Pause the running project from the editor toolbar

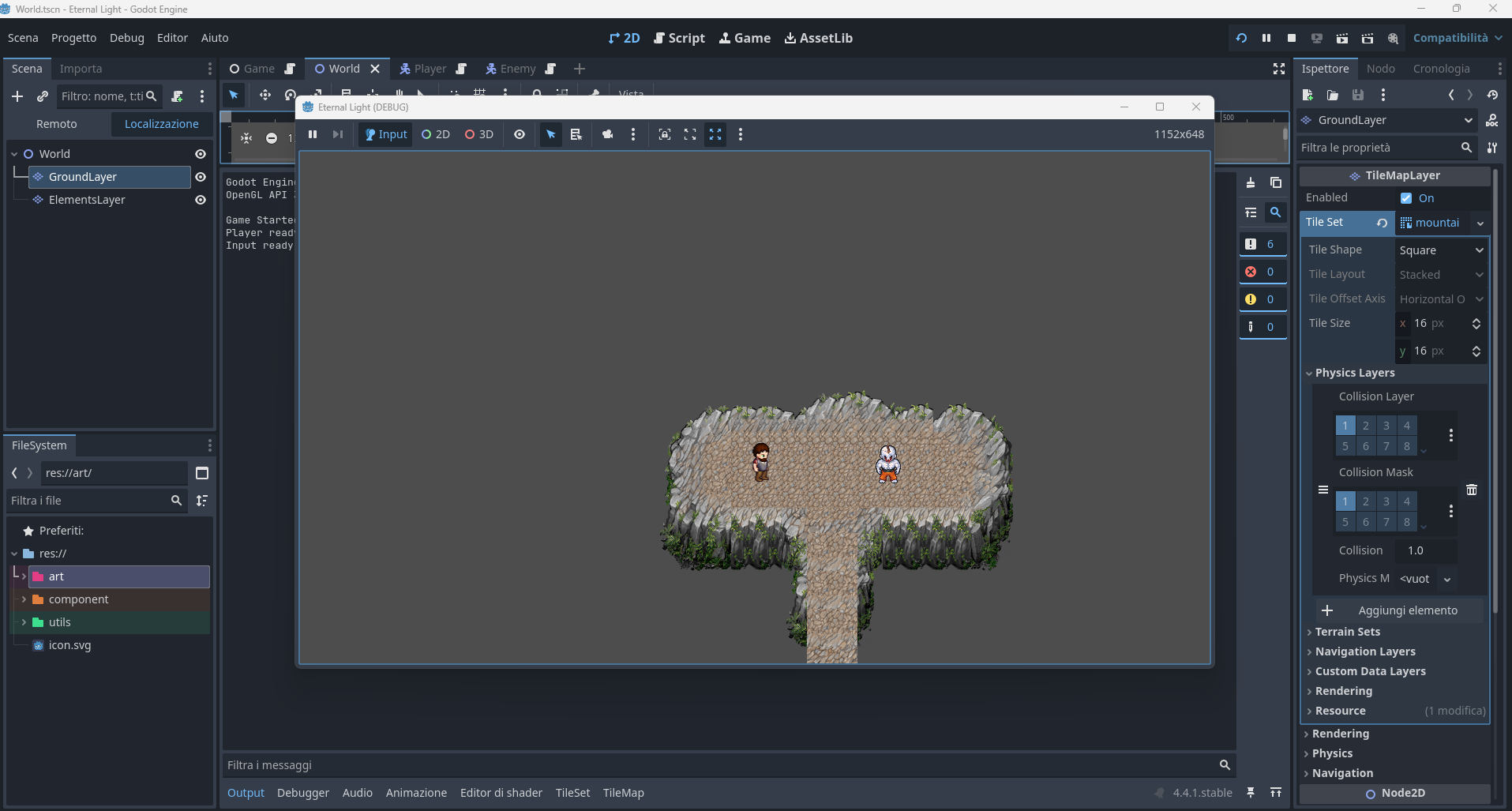[x=1266, y=38]
